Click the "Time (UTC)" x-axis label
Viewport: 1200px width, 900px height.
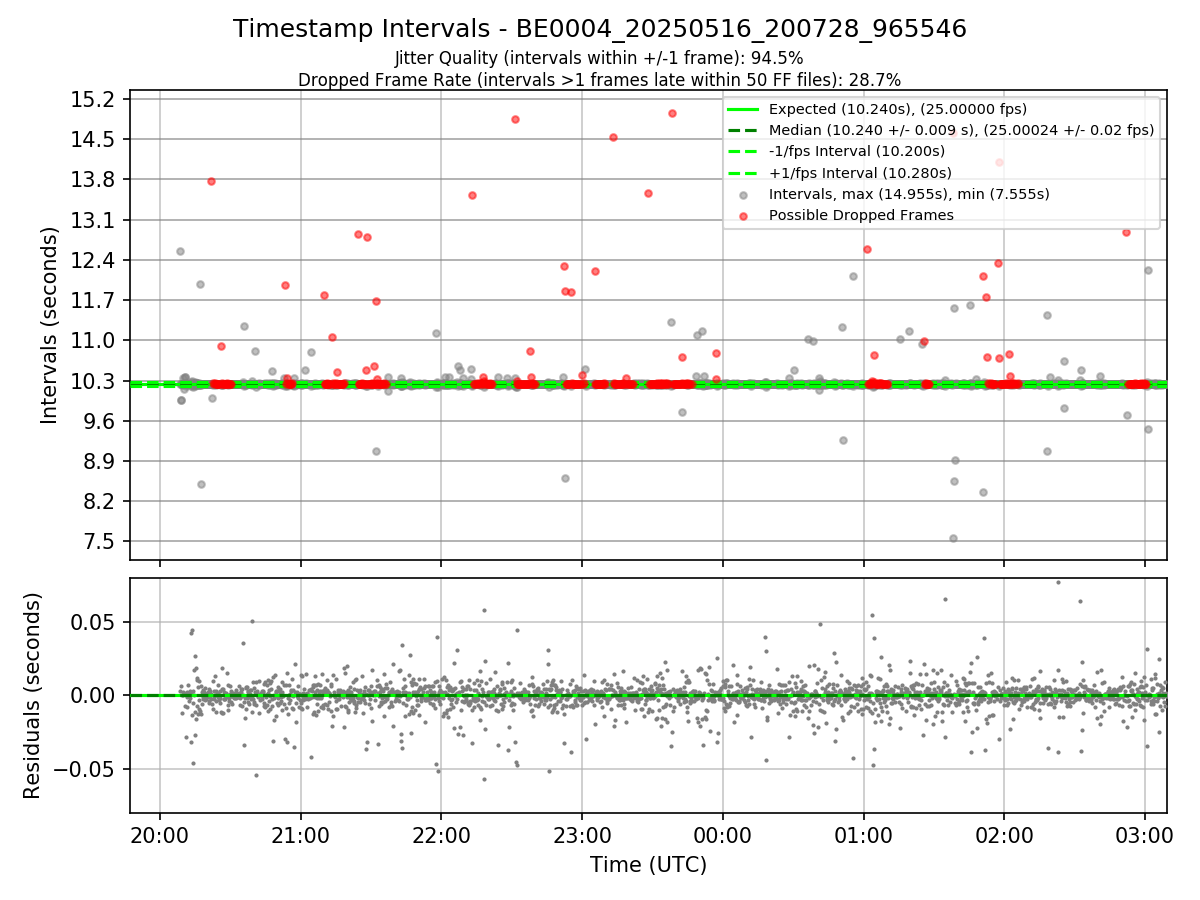click(648, 865)
